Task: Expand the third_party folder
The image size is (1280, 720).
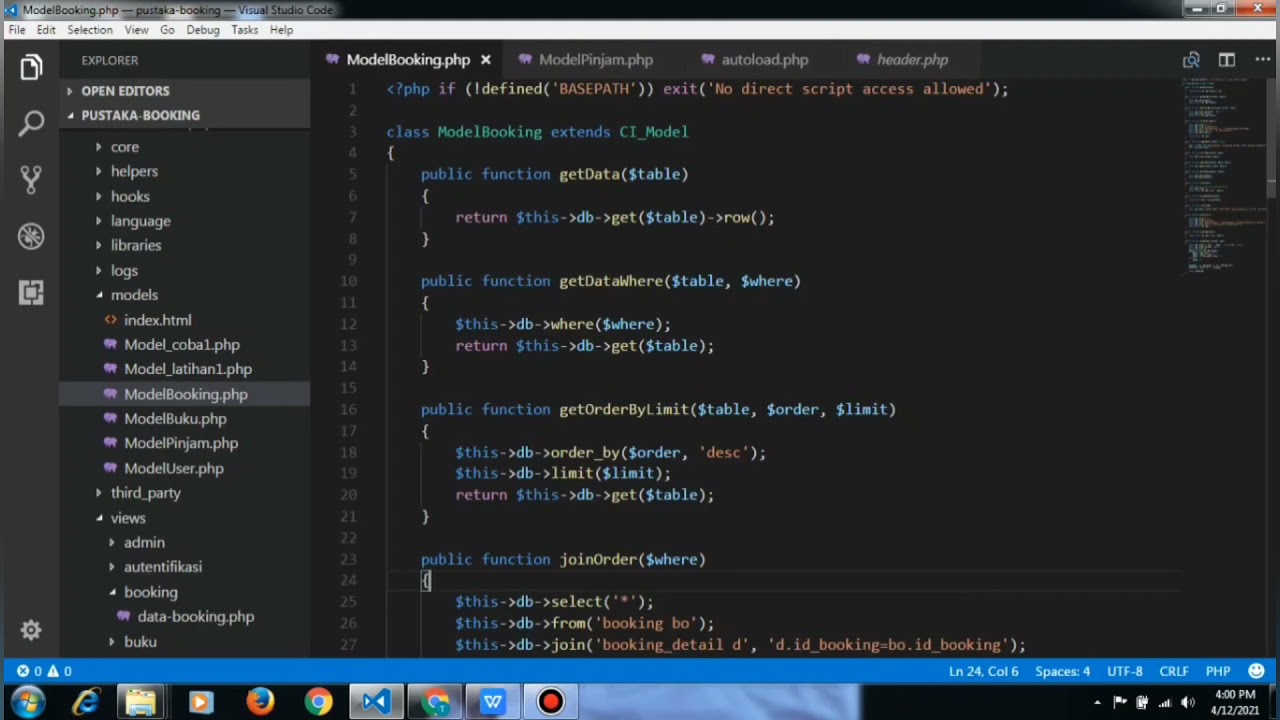Action: (x=145, y=493)
